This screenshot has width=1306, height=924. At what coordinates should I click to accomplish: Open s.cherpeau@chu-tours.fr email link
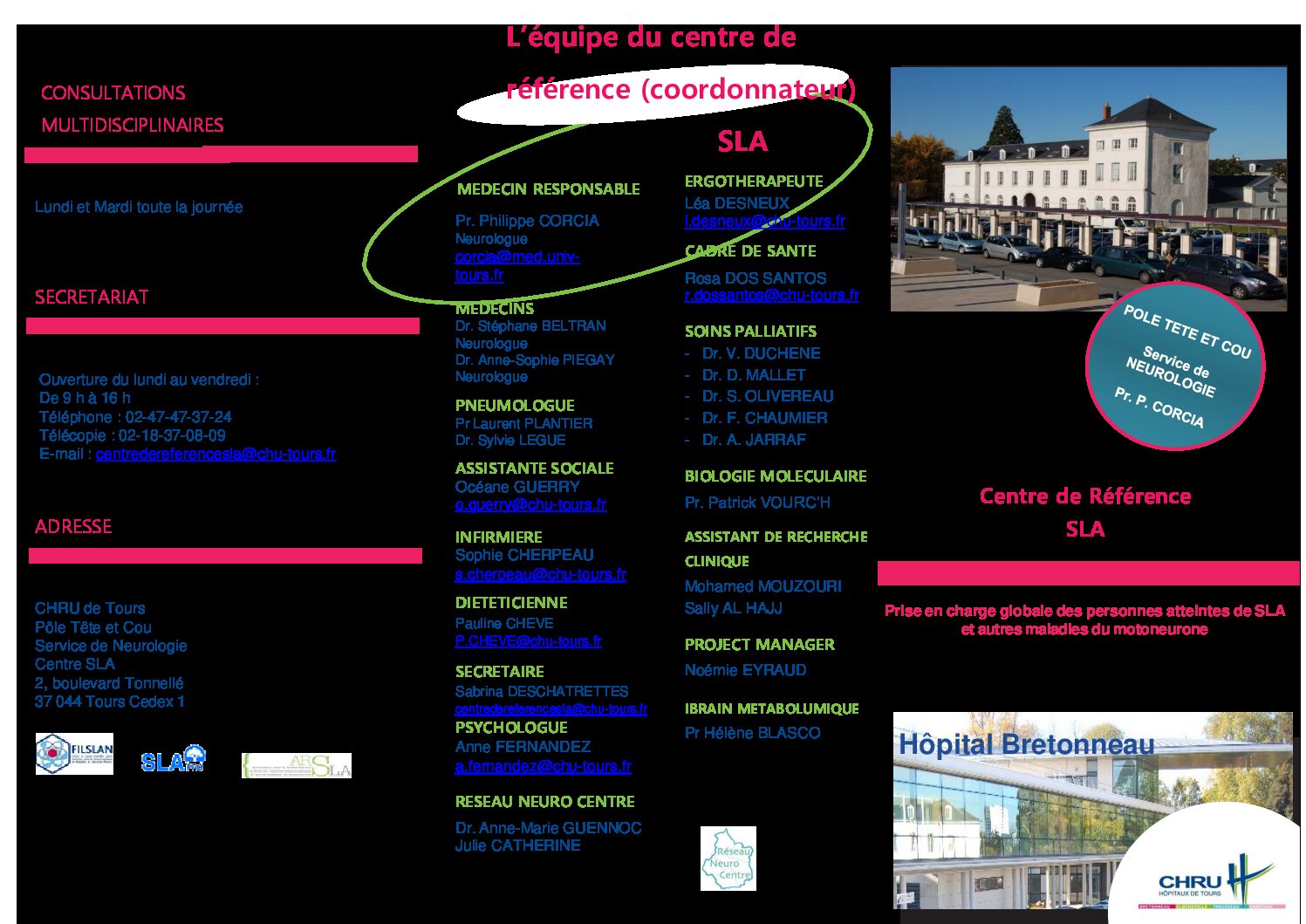[540, 574]
